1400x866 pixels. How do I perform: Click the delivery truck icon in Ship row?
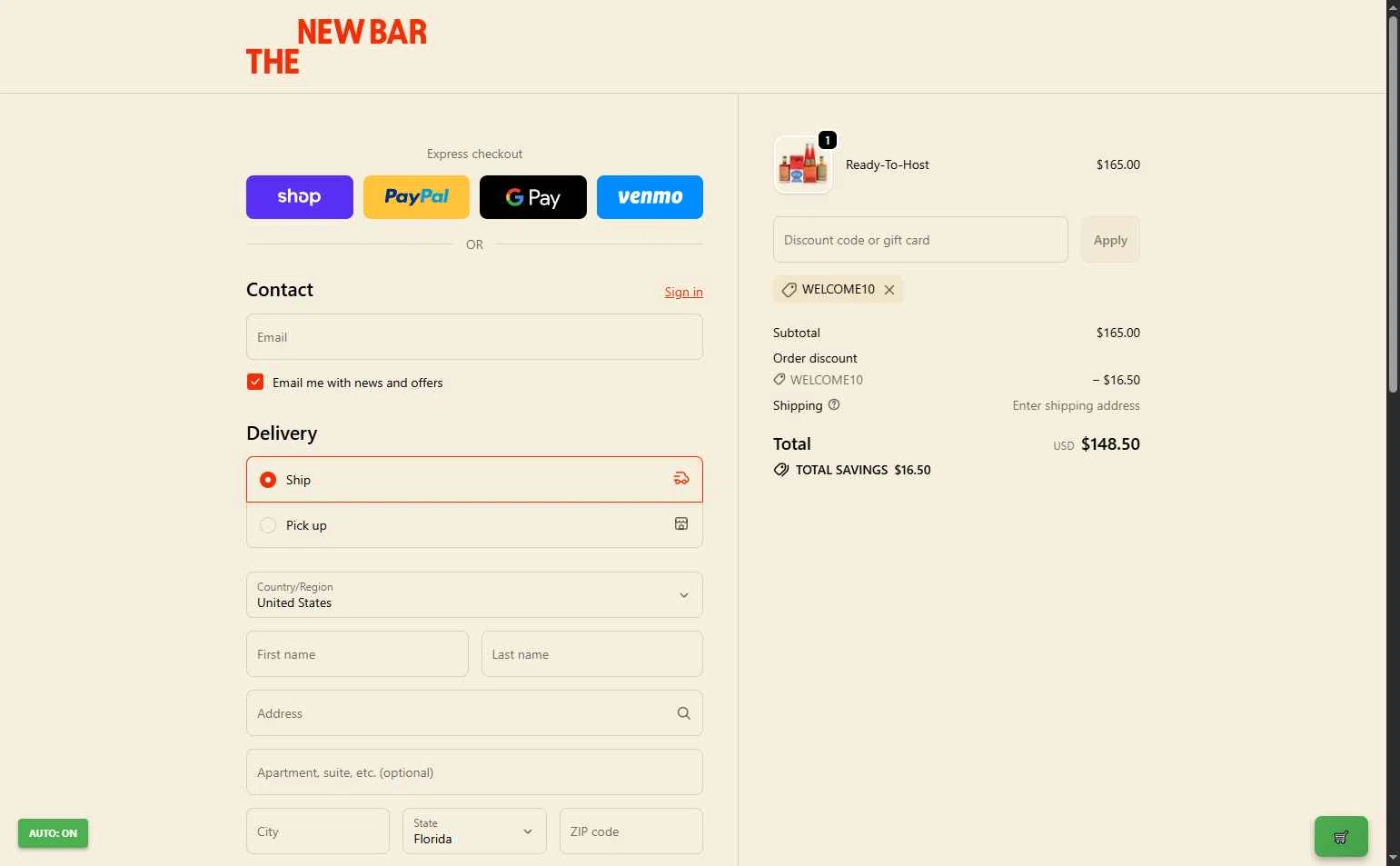pyautogui.click(x=681, y=479)
